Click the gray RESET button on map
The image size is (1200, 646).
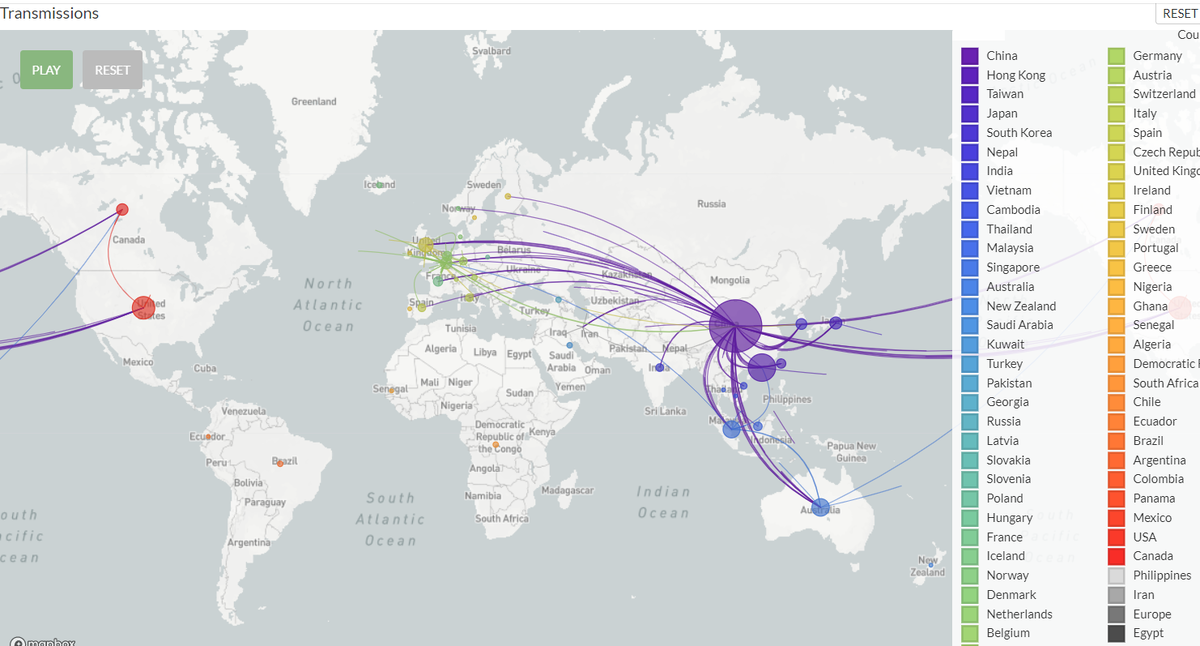(x=112, y=70)
